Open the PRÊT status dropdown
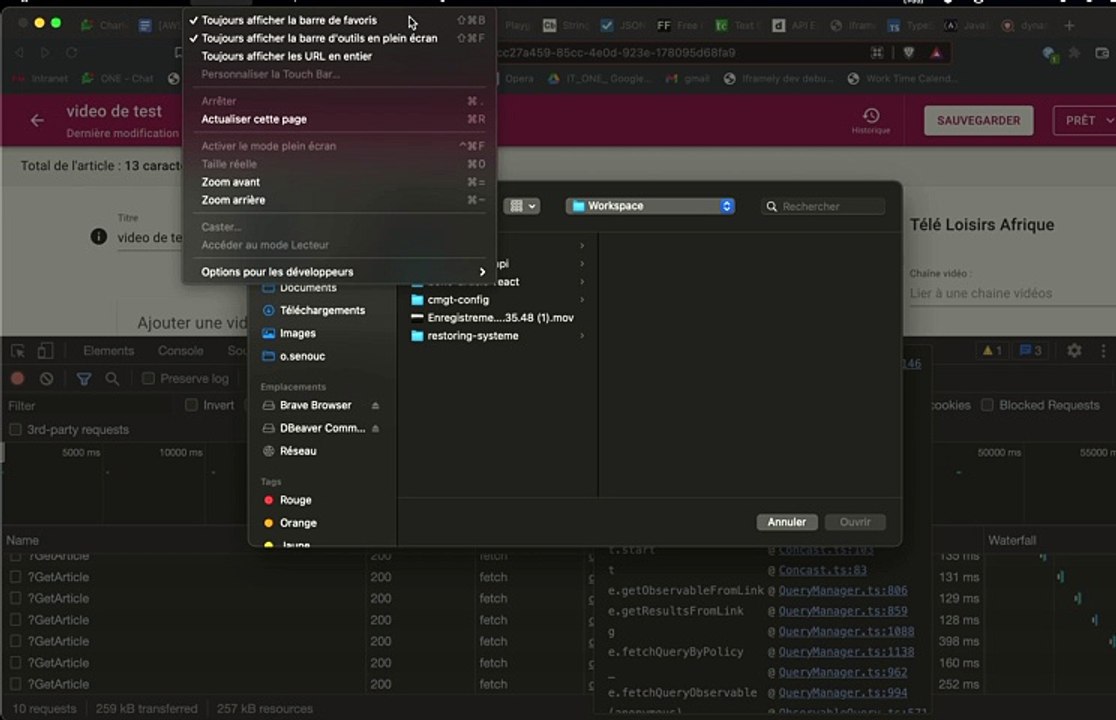Viewport: 1116px width, 720px height. coord(1087,120)
